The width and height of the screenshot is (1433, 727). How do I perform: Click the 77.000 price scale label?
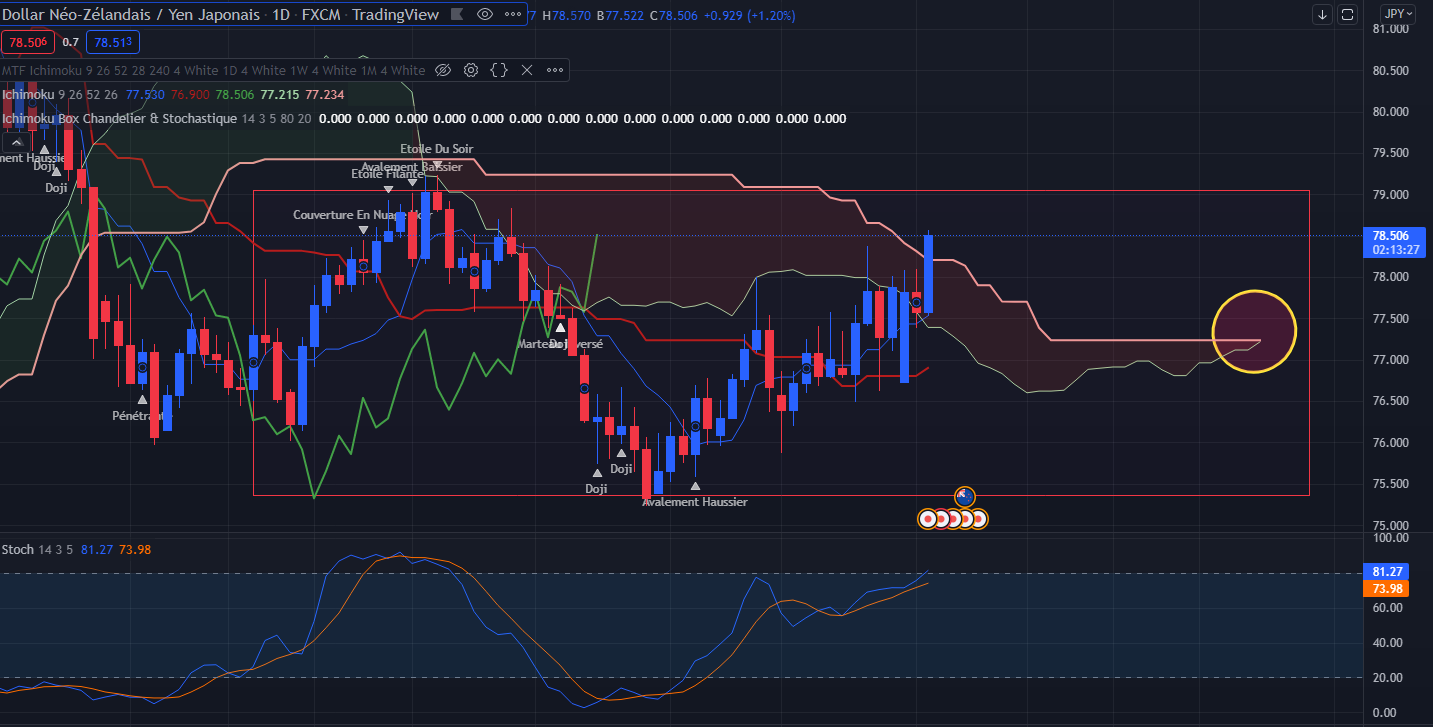click(1389, 360)
